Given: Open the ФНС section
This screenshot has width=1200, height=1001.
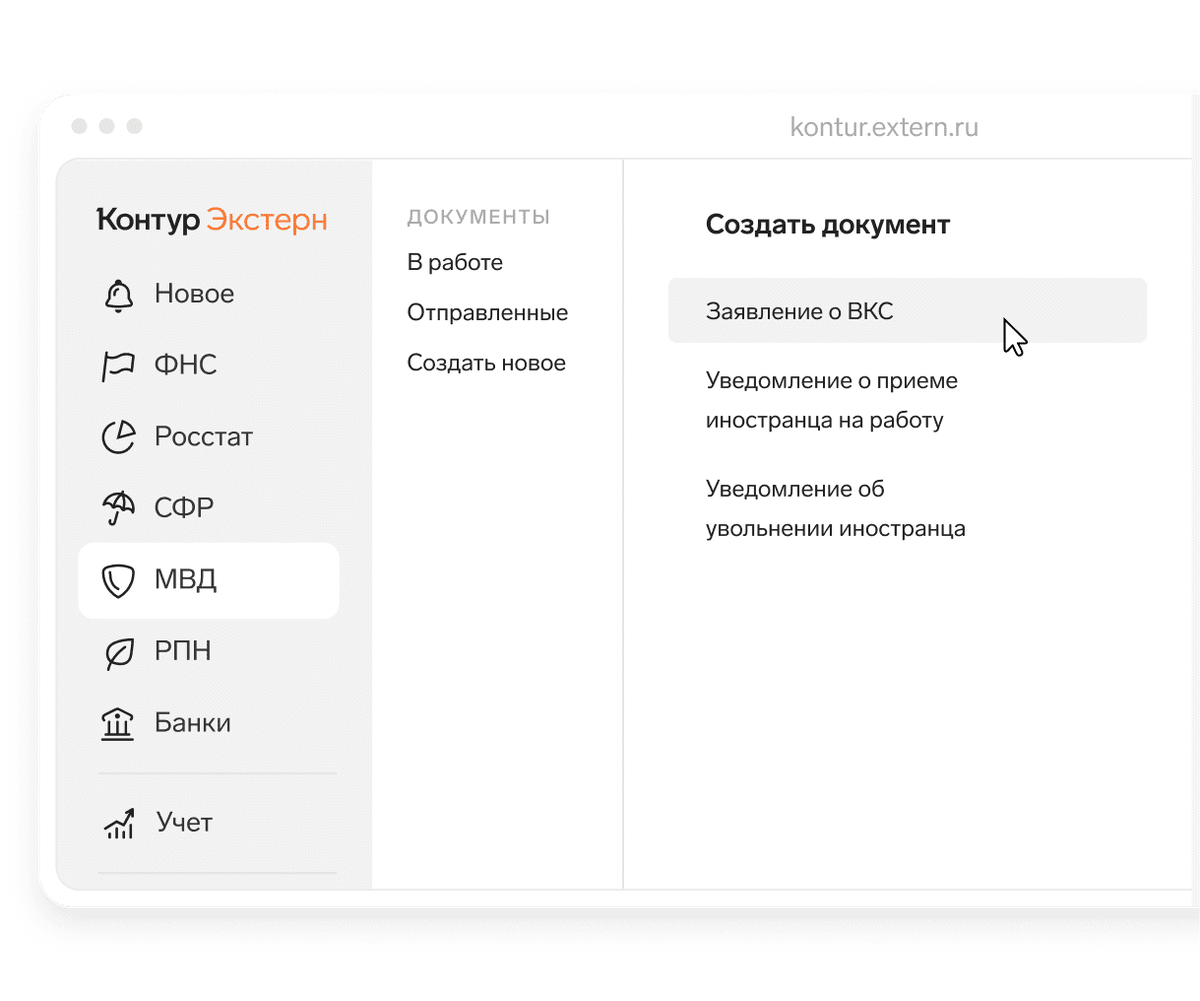Looking at the screenshot, I should point(186,366).
